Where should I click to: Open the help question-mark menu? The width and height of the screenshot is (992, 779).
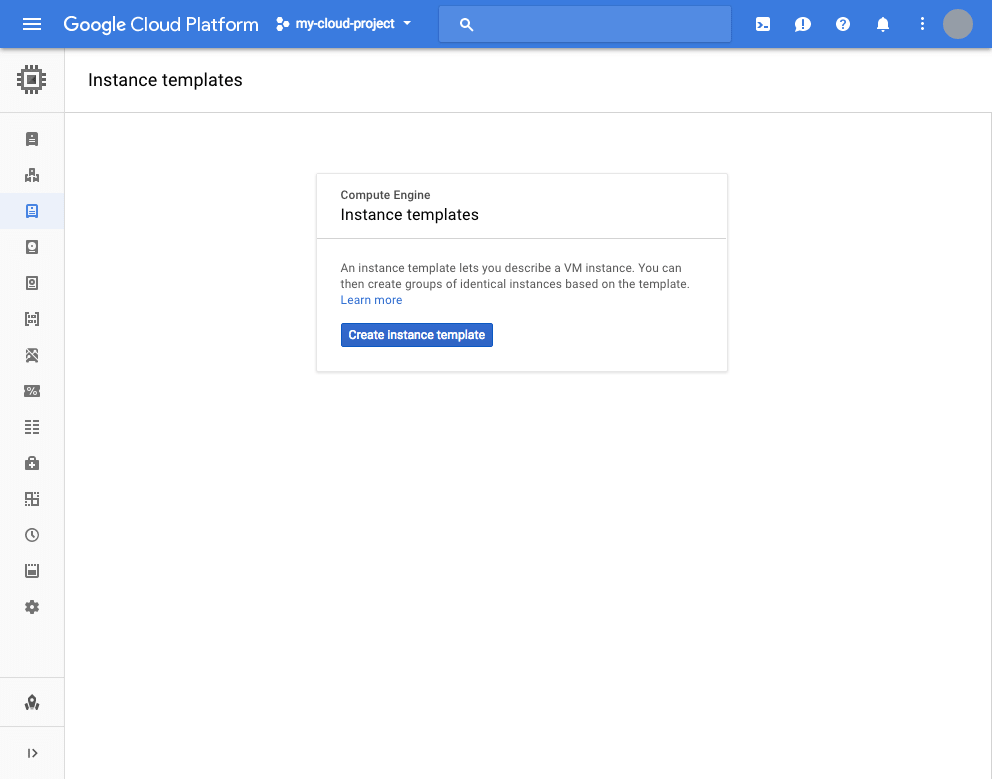(x=843, y=24)
